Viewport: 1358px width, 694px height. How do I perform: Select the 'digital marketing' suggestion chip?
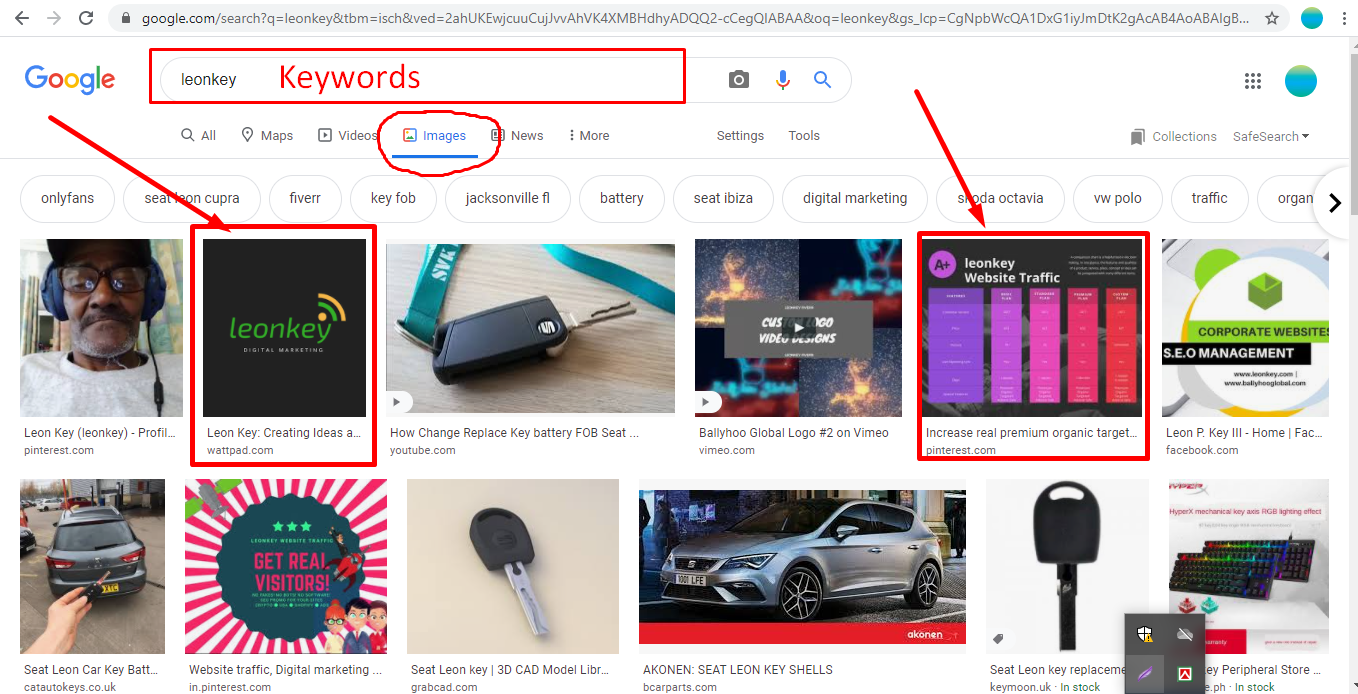[x=855, y=198]
